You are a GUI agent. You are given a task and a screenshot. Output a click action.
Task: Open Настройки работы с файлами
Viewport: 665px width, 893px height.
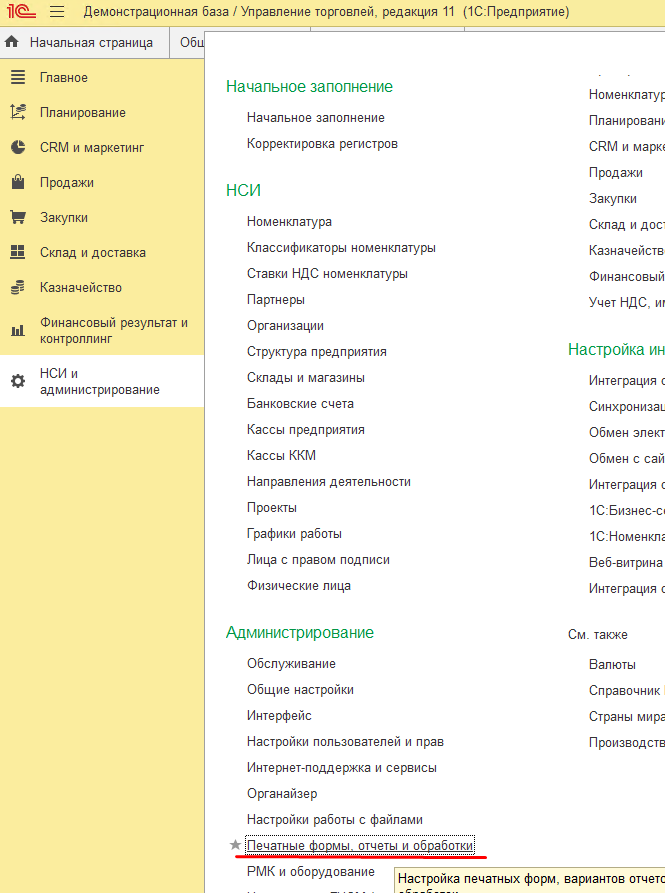click(x=335, y=820)
